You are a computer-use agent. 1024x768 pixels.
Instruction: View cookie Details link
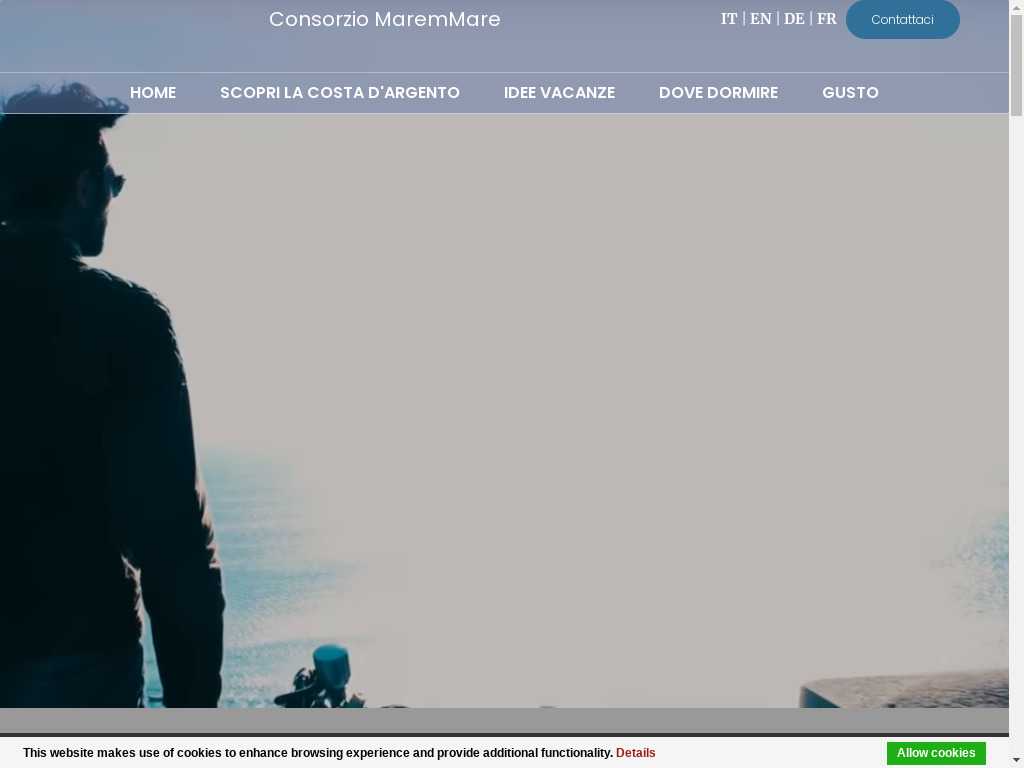(635, 753)
